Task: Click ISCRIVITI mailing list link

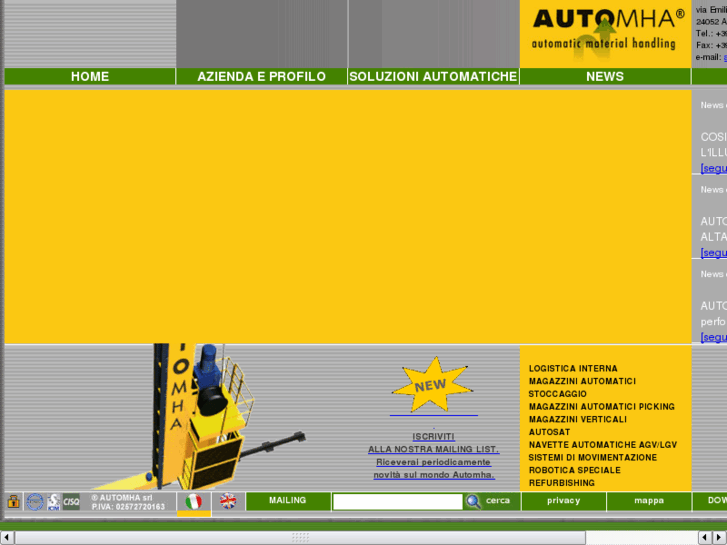Action: tap(434, 436)
